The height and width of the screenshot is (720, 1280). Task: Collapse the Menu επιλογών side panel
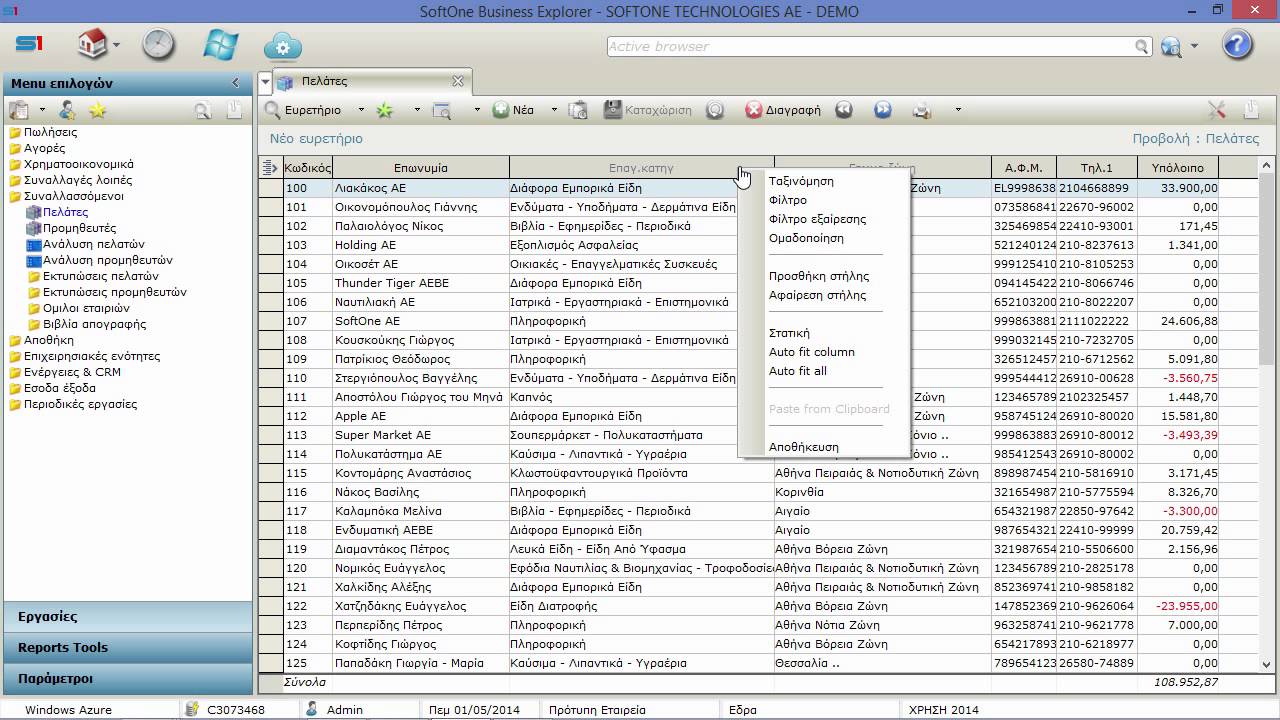[236, 83]
